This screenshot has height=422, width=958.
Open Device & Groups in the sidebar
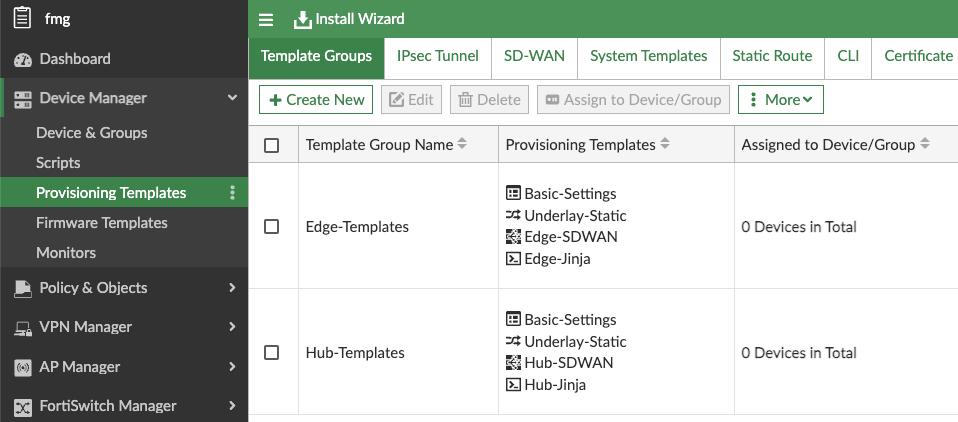(x=92, y=133)
